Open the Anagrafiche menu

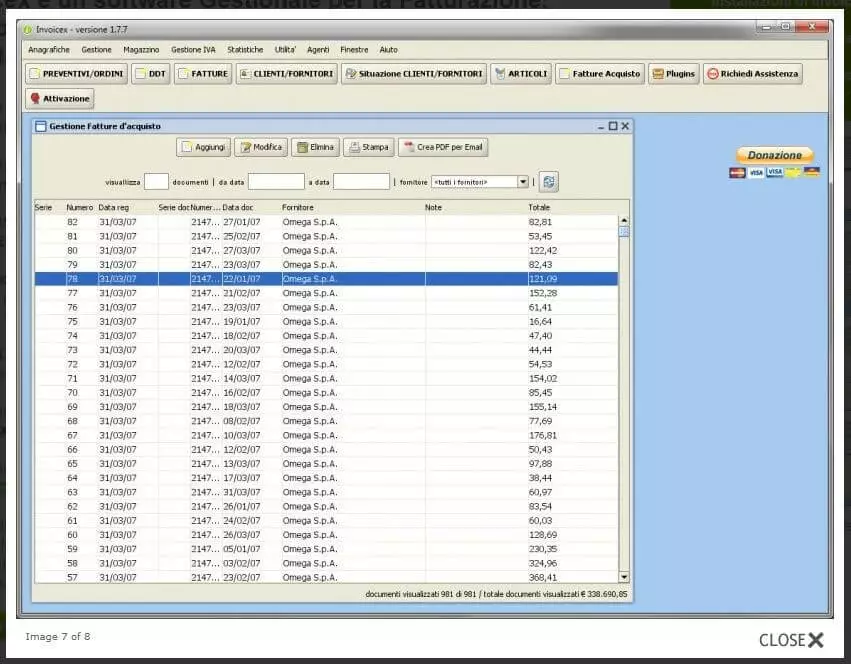pos(49,49)
